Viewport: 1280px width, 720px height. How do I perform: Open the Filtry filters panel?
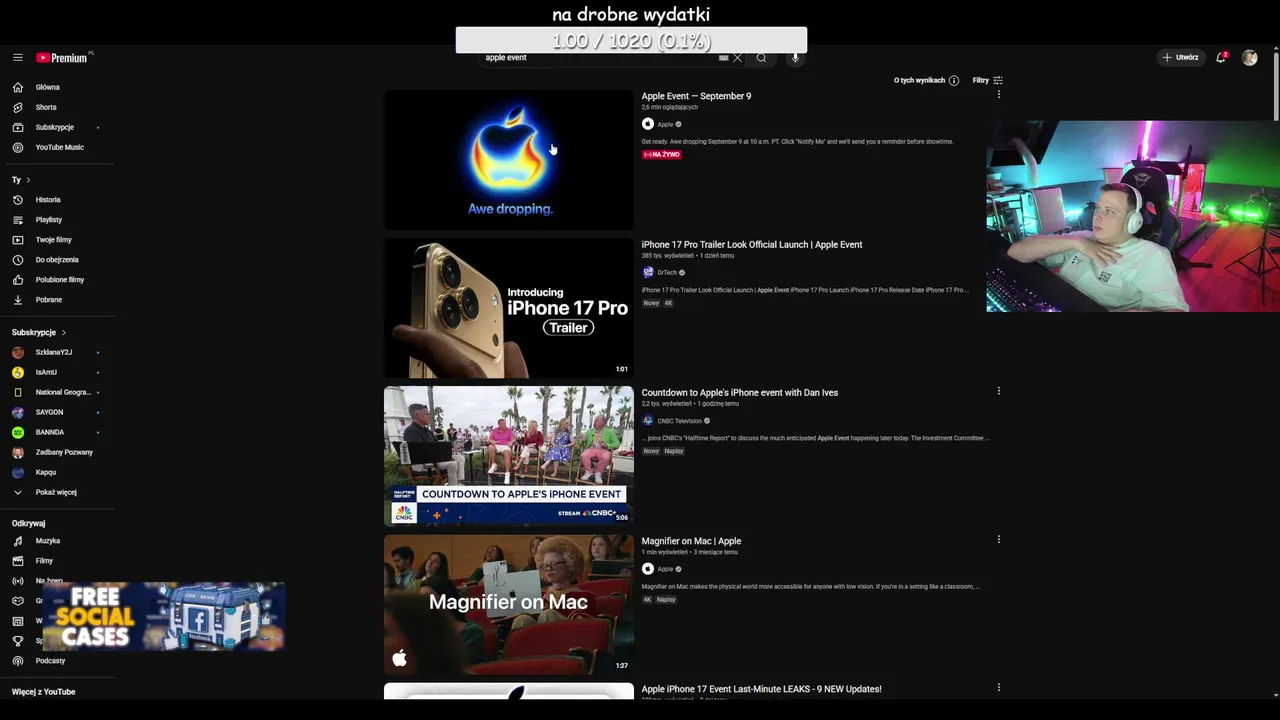click(988, 80)
